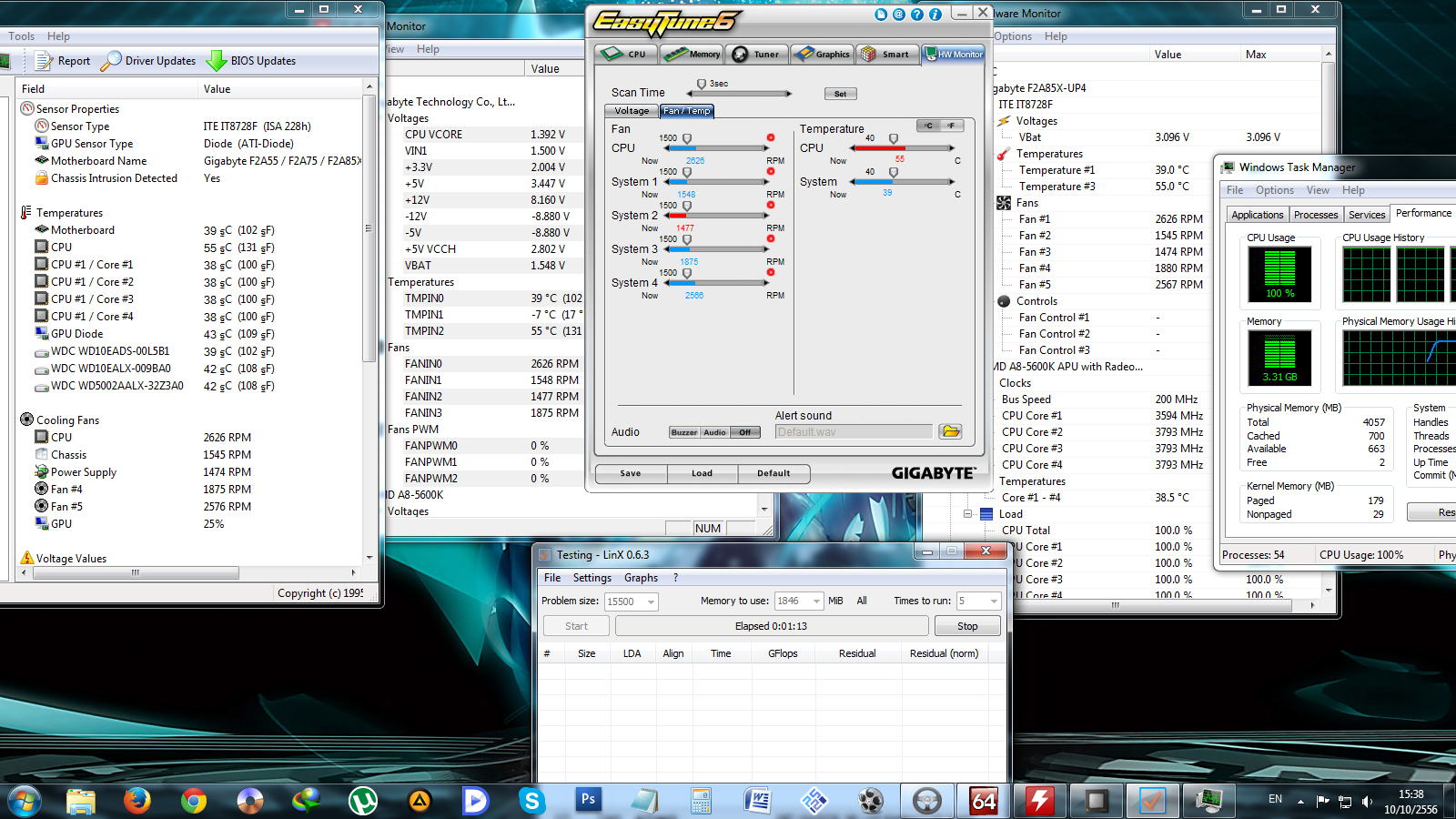This screenshot has height=819, width=1456.
Task: Open uTorrent from the taskbar
Action: point(363,801)
